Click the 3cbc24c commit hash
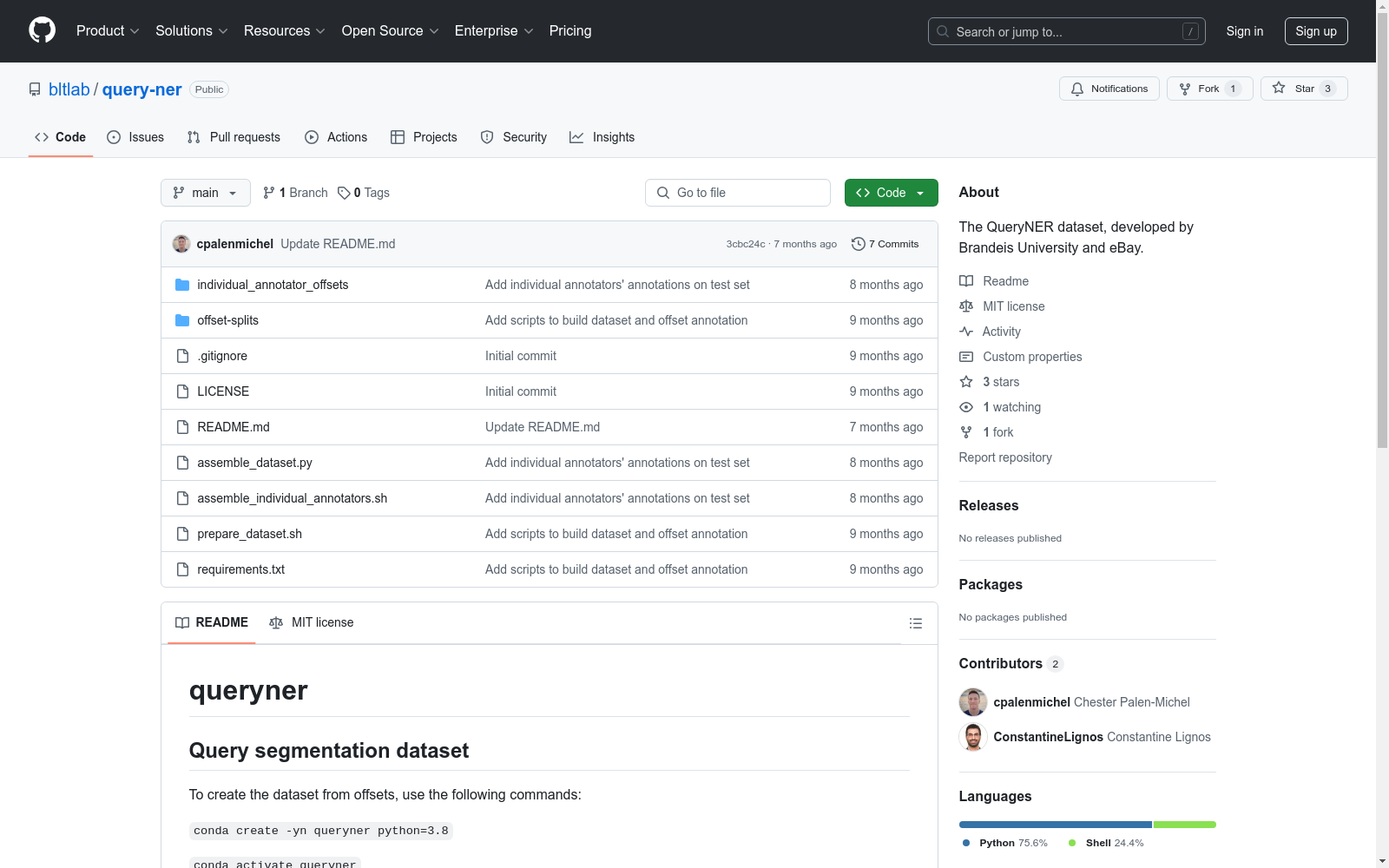The width and height of the screenshot is (1389, 868). pyautogui.click(x=746, y=244)
